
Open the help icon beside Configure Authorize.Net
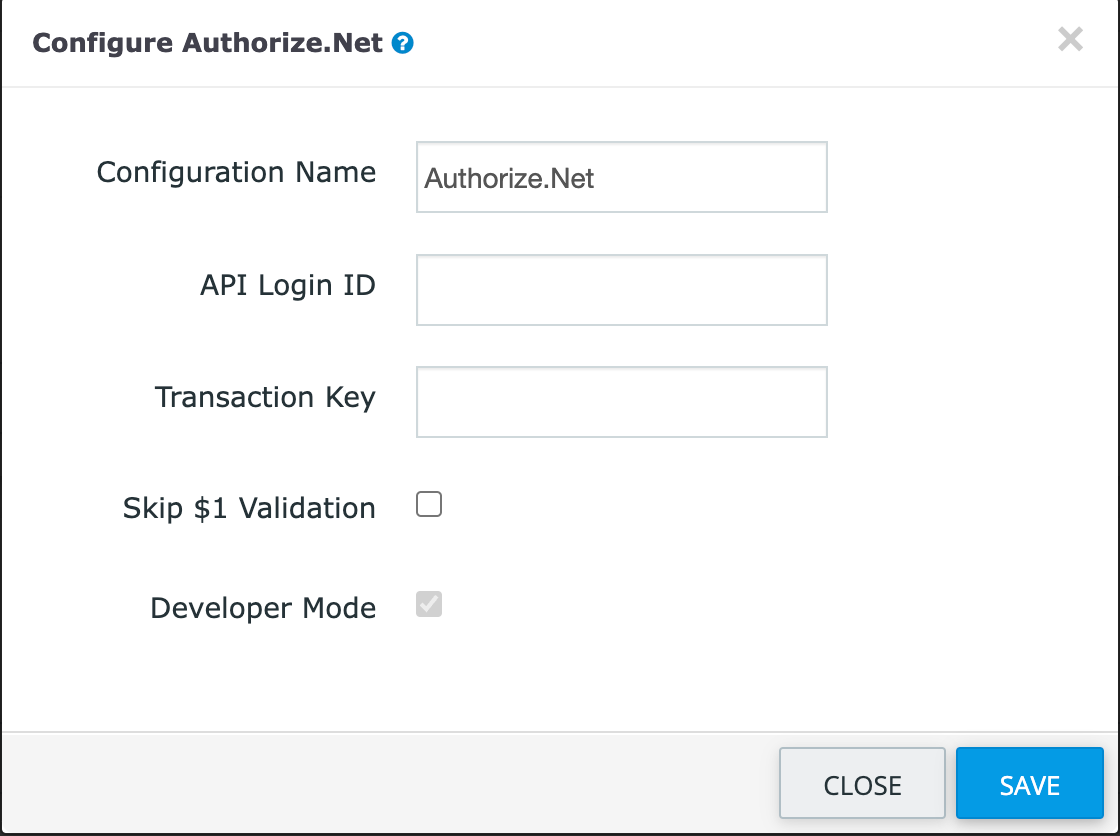(x=403, y=44)
